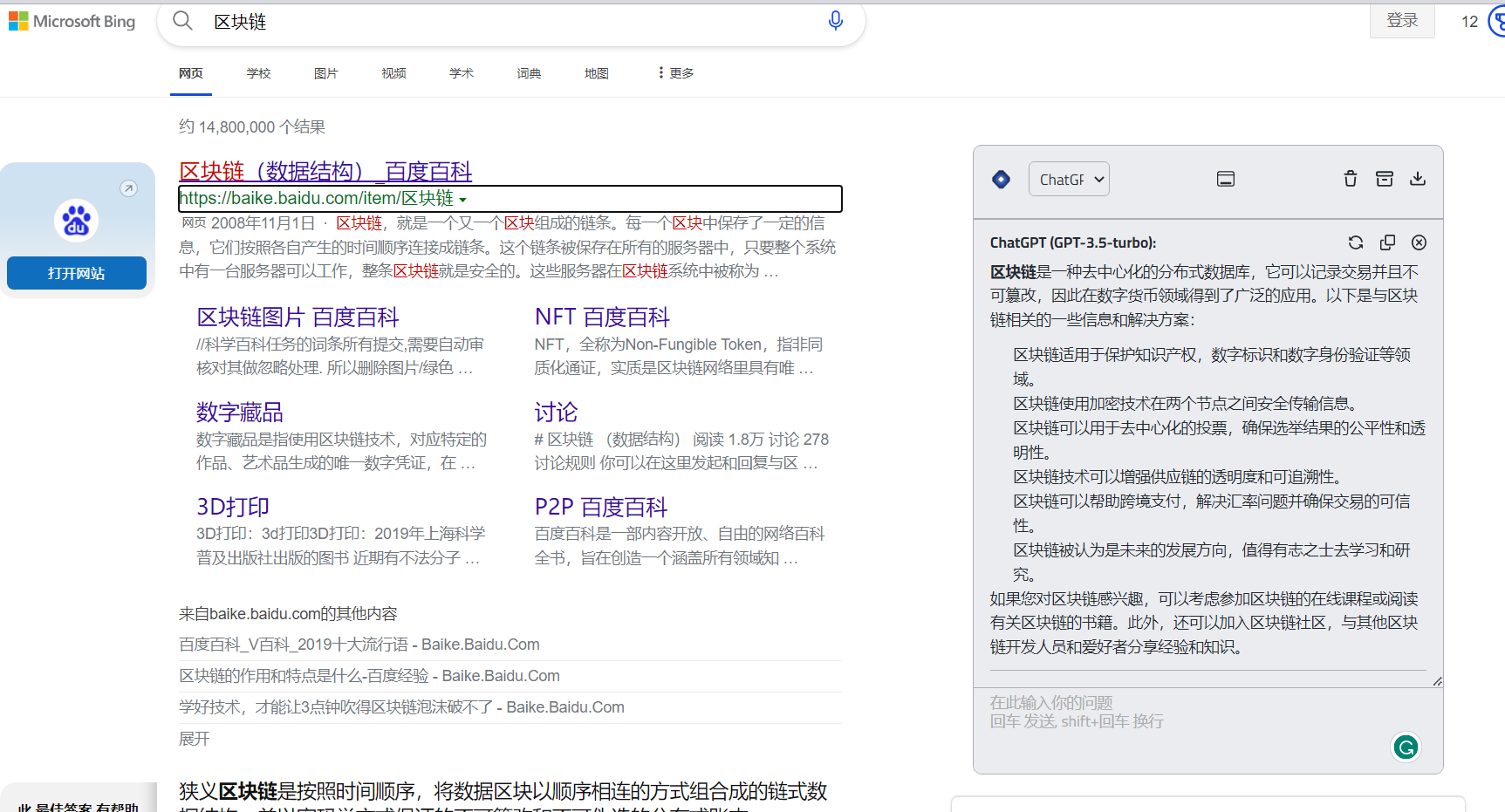Toggle the panel layout icon

pyautogui.click(x=1226, y=179)
